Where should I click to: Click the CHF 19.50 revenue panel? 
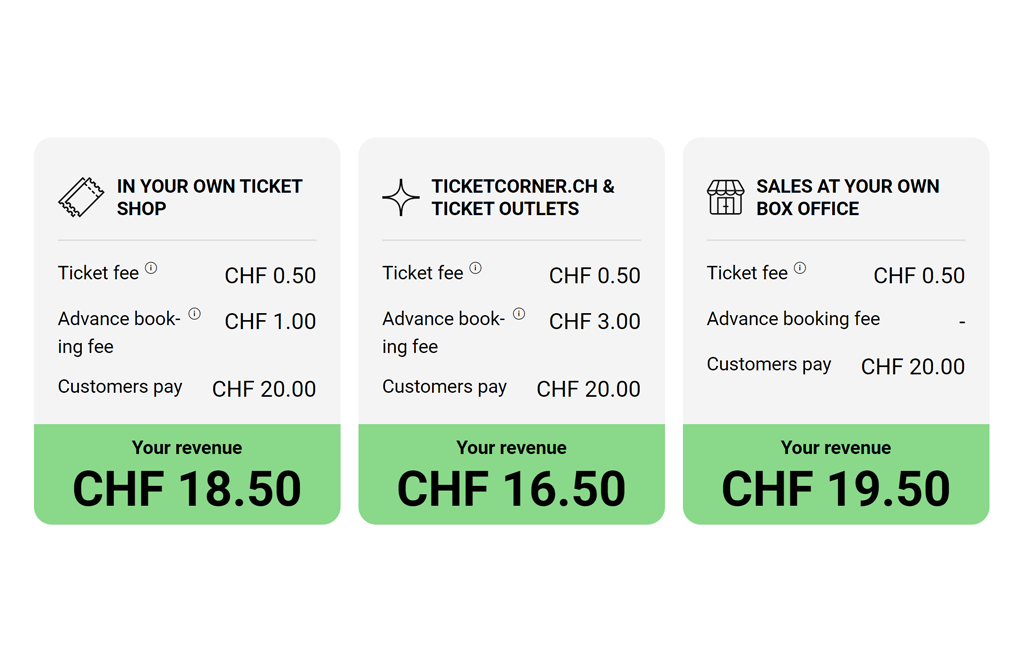(836, 475)
